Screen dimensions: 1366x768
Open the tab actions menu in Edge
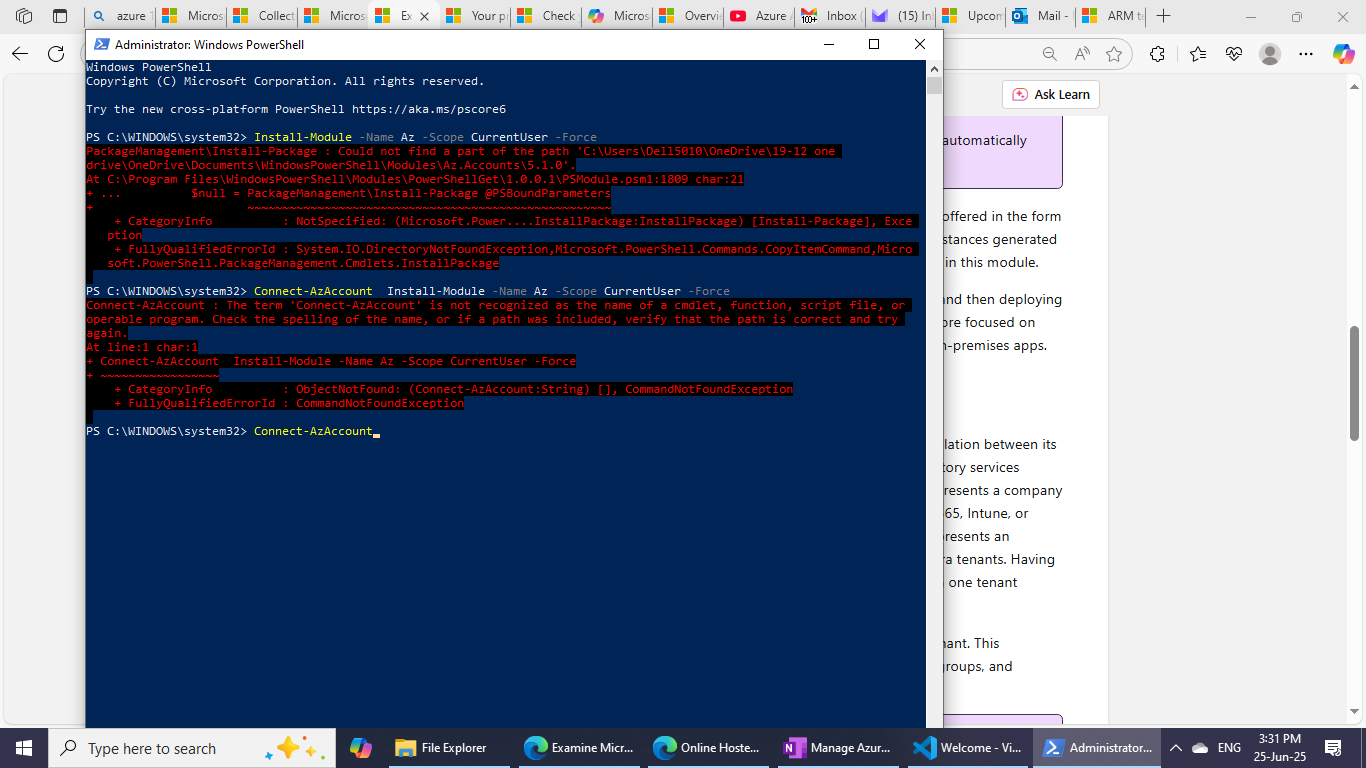click(24, 15)
